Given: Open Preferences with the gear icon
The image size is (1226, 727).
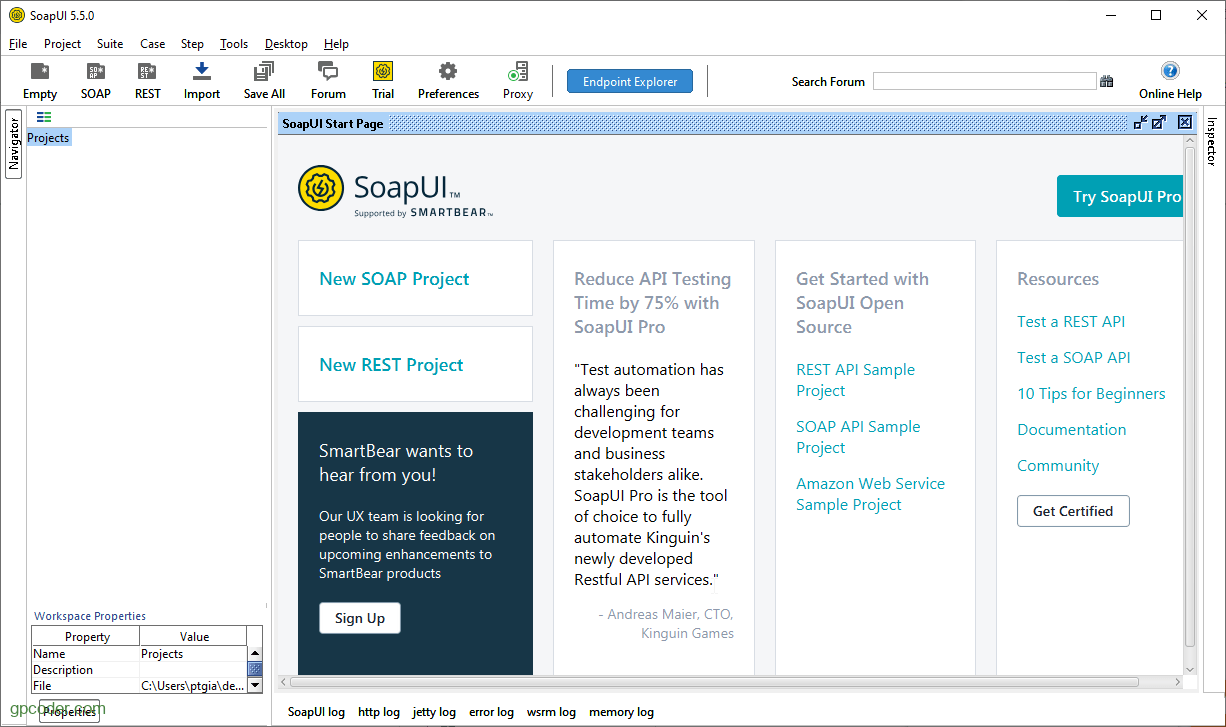Looking at the screenshot, I should (447, 80).
